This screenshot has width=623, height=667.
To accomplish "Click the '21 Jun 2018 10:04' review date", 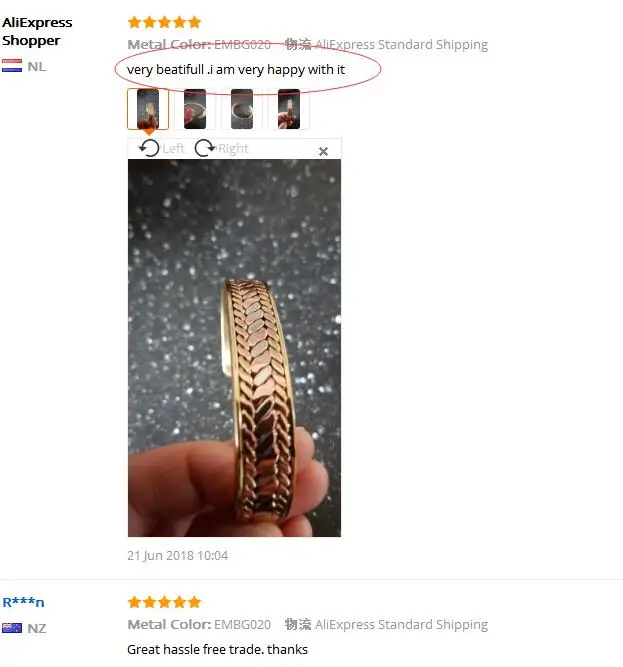I will point(177,556).
